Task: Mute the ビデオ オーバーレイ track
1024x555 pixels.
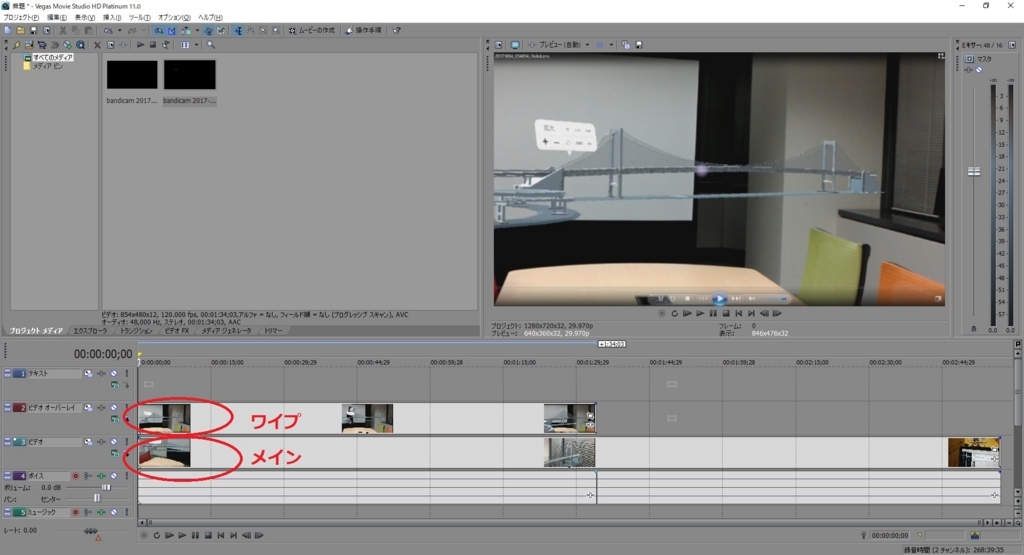Action: click(x=114, y=408)
